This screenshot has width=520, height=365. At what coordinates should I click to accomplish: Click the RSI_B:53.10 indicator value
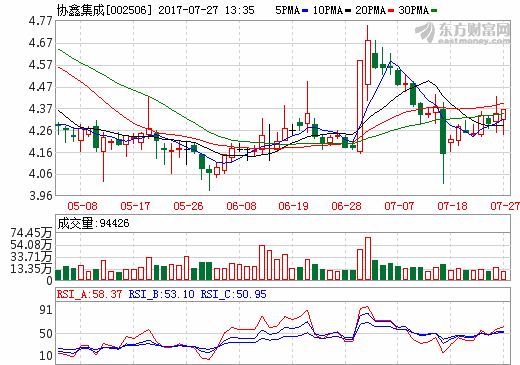click(x=161, y=294)
